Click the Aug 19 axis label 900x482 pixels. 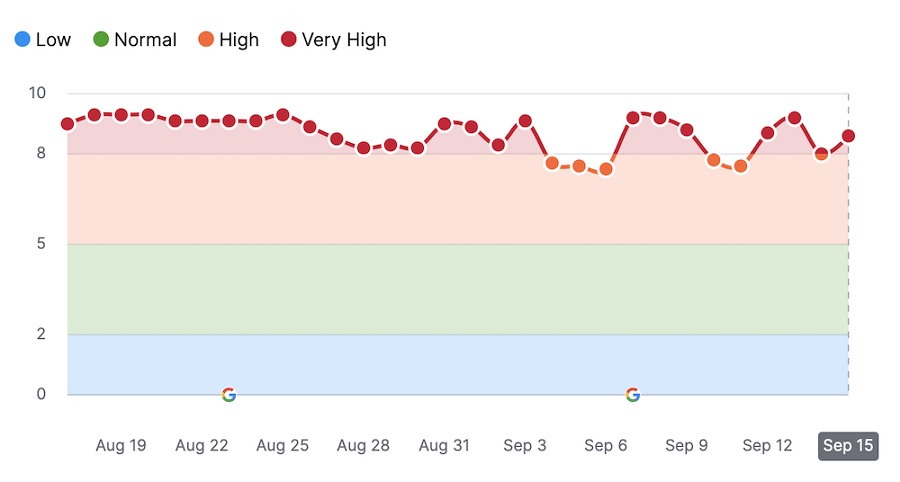point(121,446)
